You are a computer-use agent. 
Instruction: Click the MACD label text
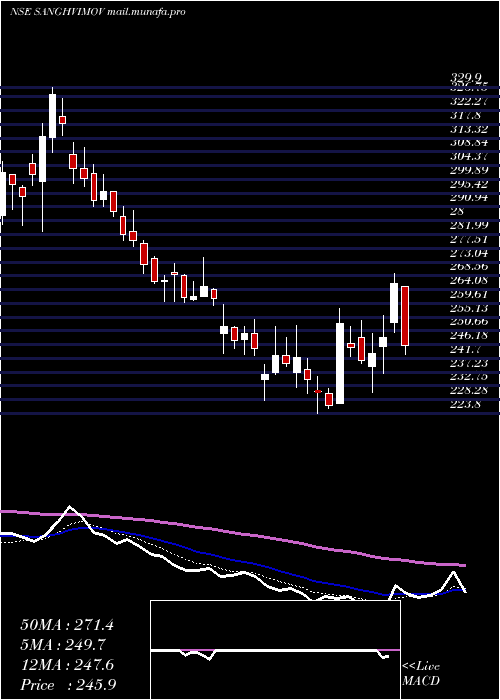421,682
